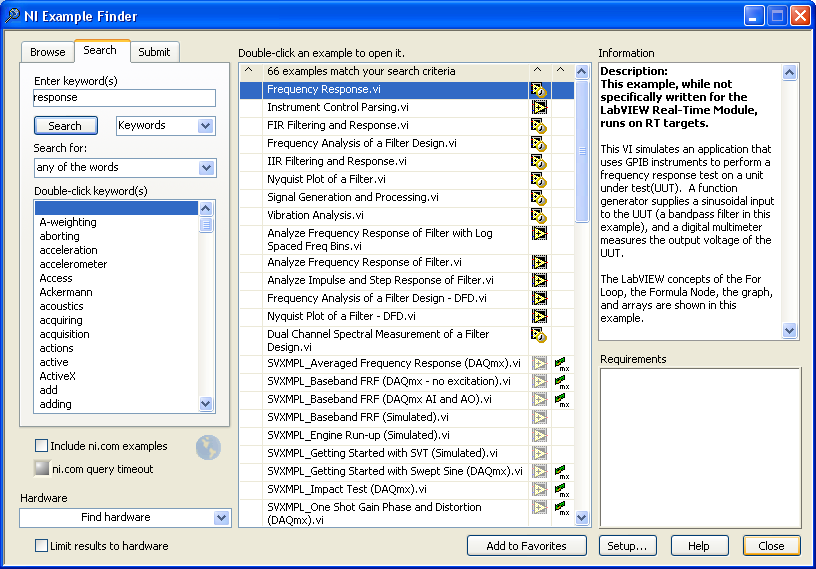
Task: Click sort arrow left of results header
Action: (x=249, y=70)
